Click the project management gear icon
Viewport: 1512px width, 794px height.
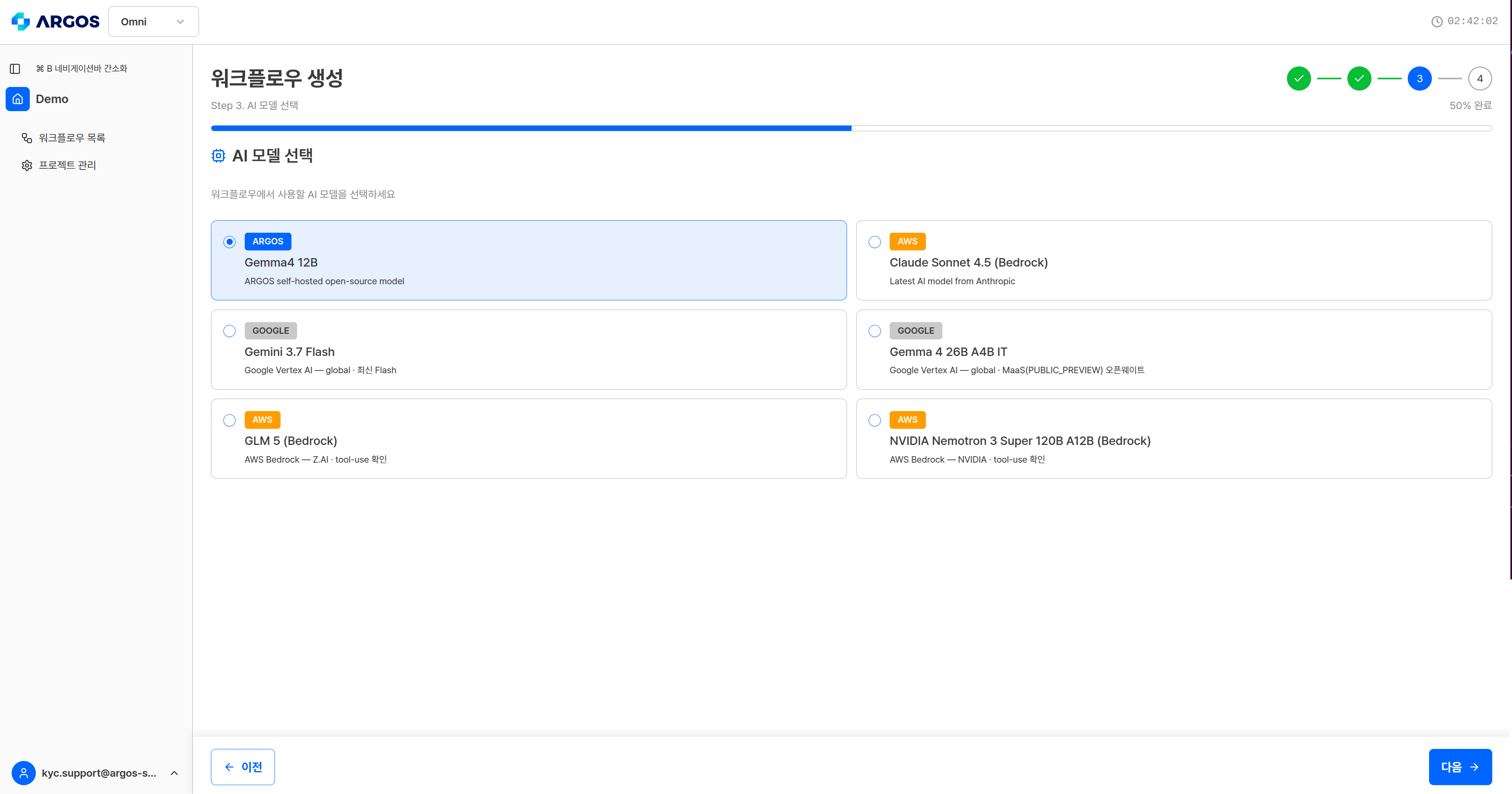[x=27, y=165]
